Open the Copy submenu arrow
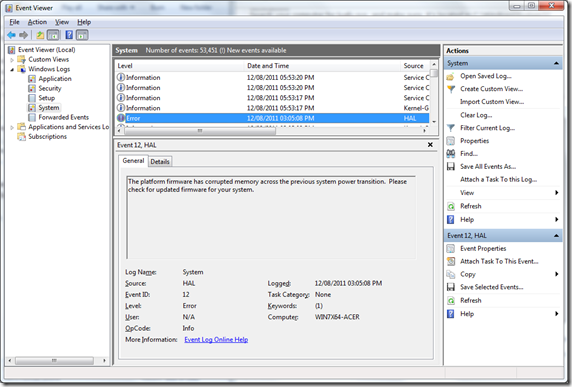Image resolution: width=572 pixels, height=387 pixels. coord(557,274)
